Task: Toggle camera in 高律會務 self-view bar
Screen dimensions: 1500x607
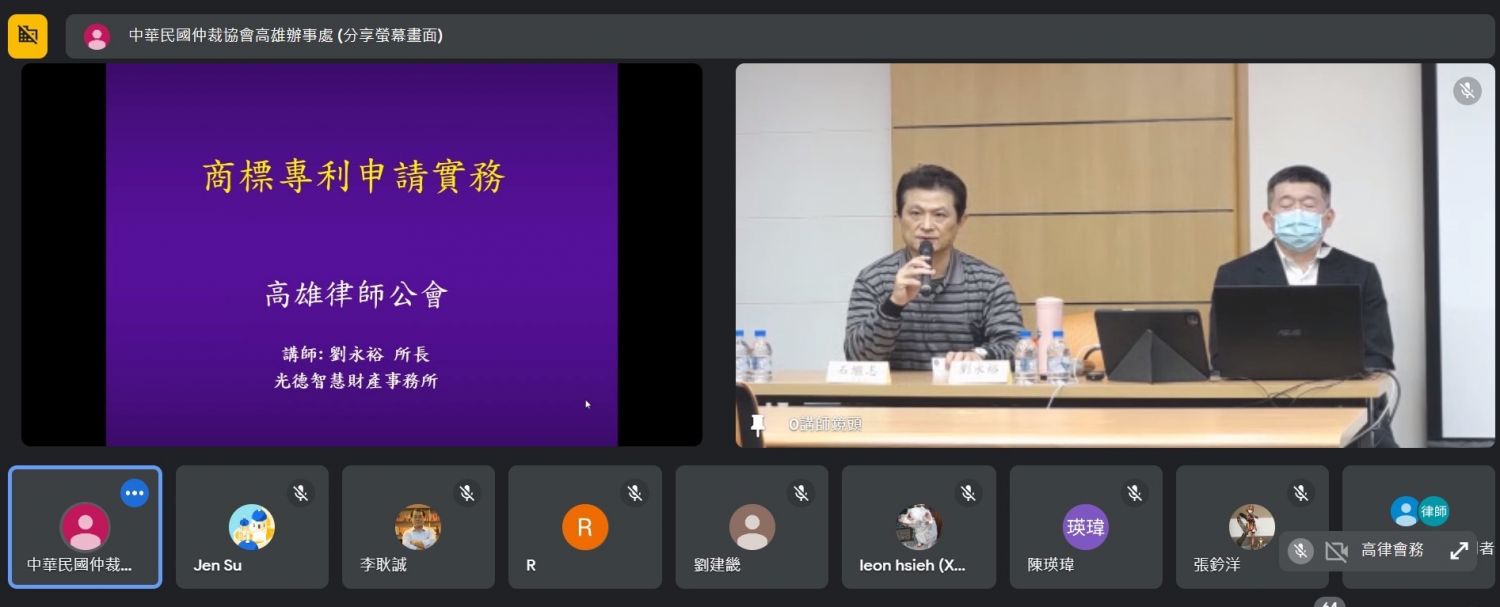Action: pyautogui.click(x=1336, y=551)
